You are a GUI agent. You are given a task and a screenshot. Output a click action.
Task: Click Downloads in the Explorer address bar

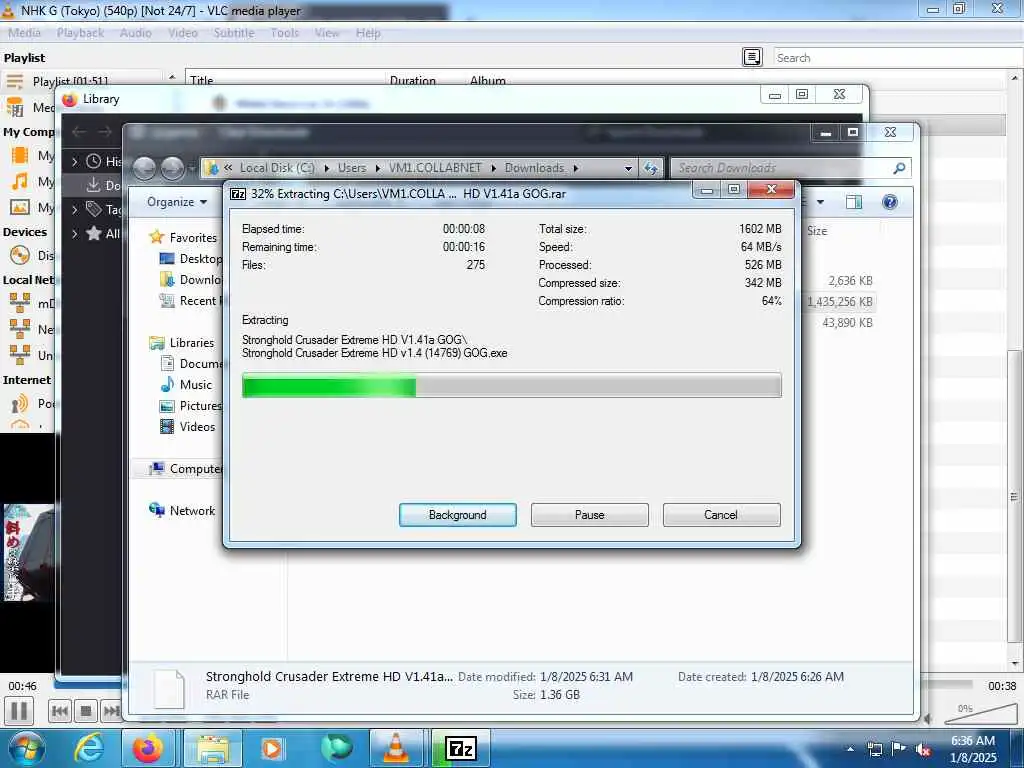(534, 168)
